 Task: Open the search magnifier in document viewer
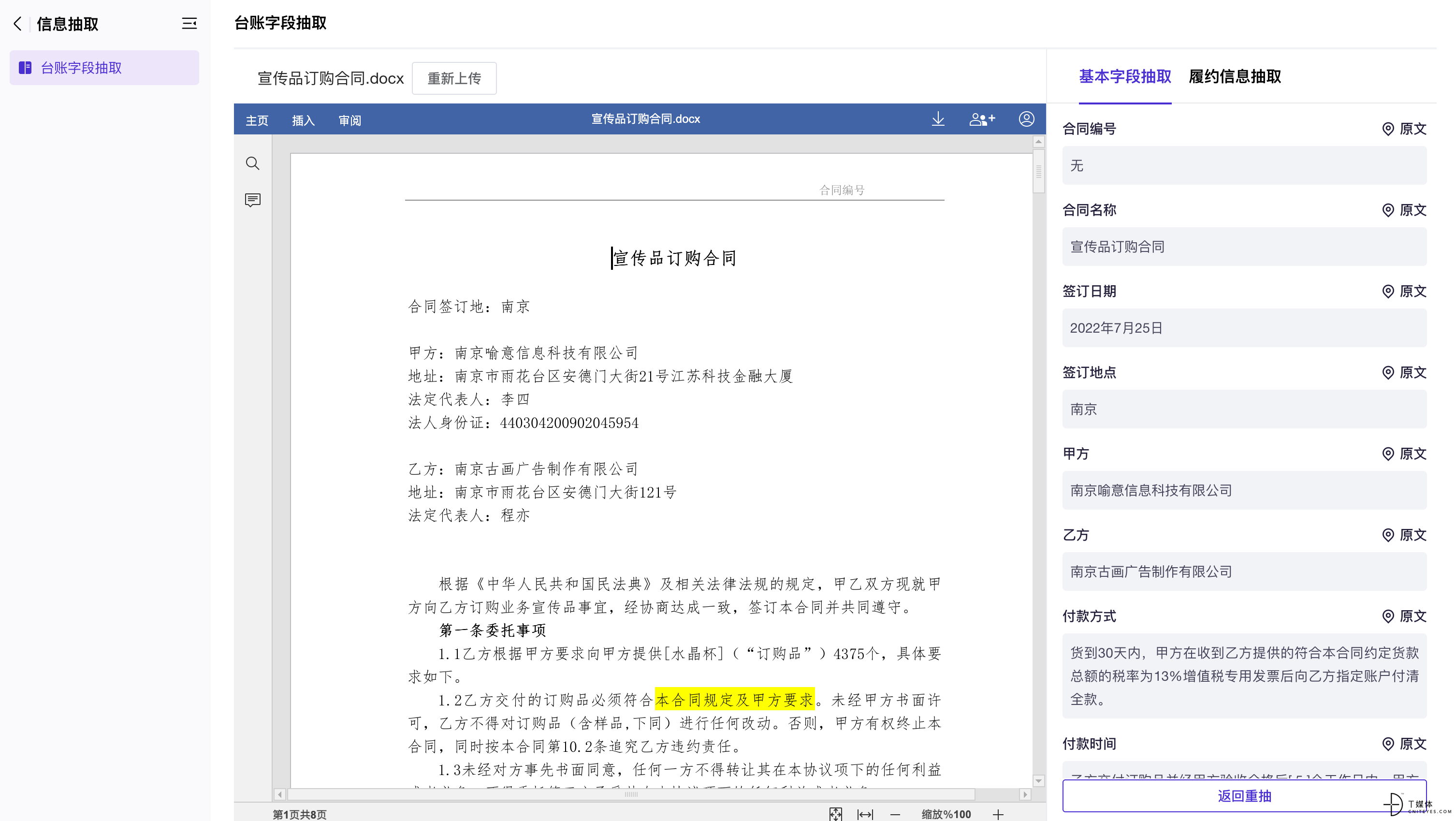click(x=253, y=163)
